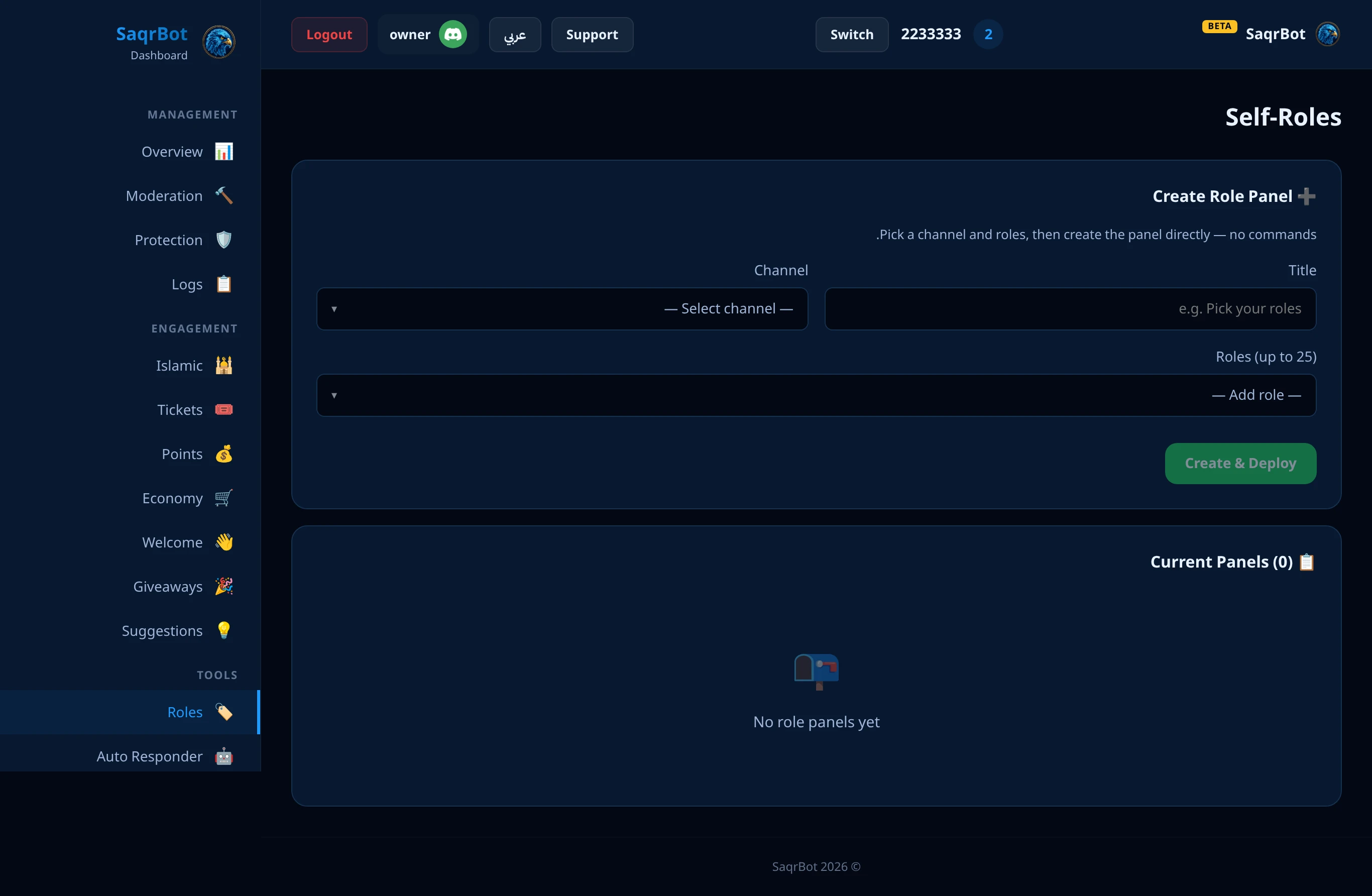Click the red Logout button
The image size is (1372, 896).
click(329, 35)
